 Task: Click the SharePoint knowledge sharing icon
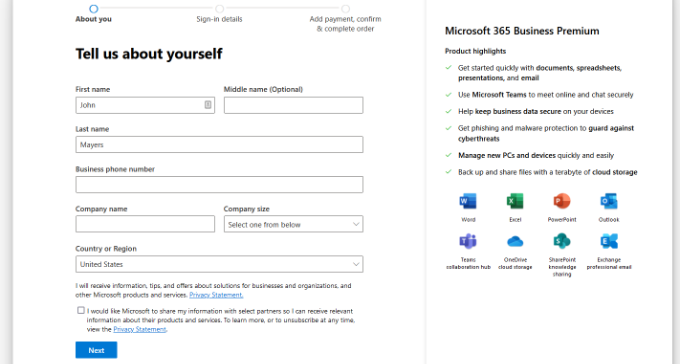pyautogui.click(x=562, y=241)
